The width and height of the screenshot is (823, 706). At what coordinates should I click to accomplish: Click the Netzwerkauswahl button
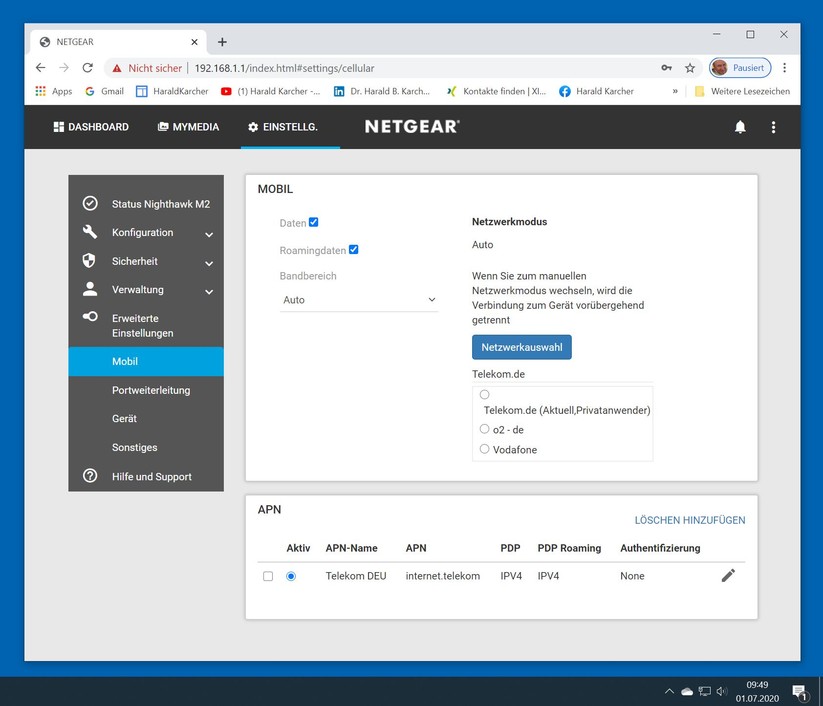click(521, 347)
